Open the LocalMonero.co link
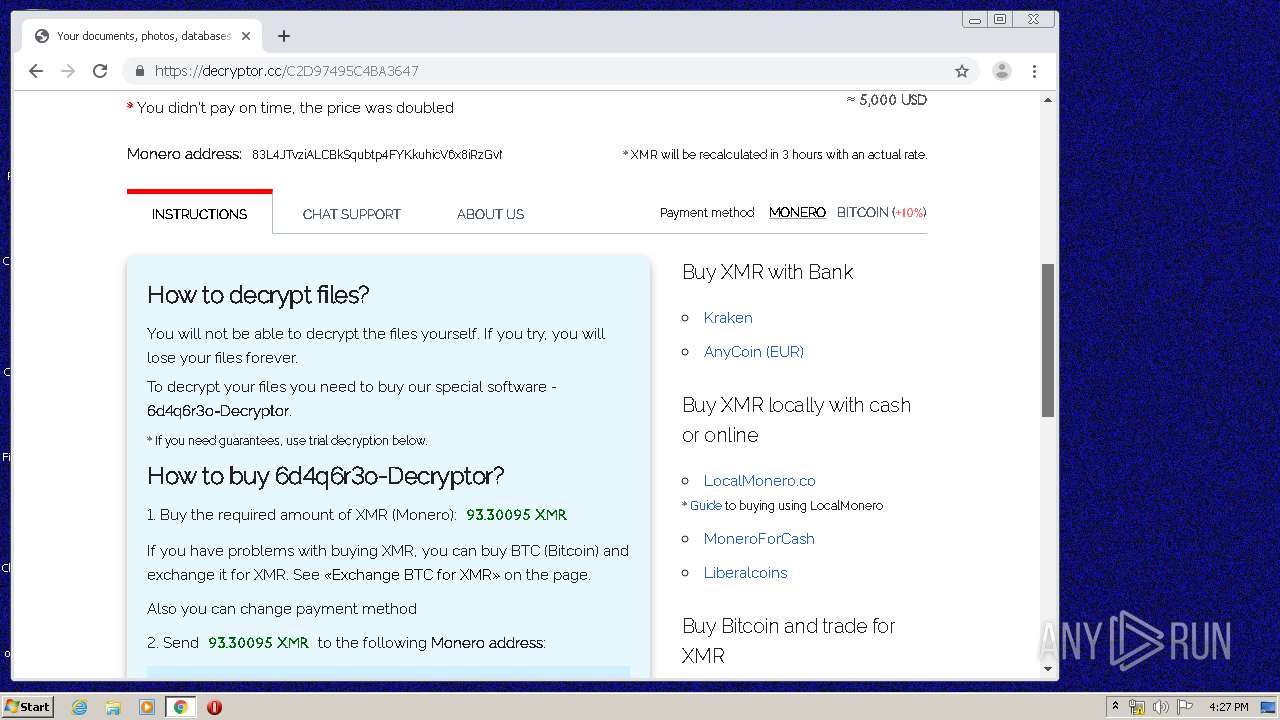 [759, 481]
